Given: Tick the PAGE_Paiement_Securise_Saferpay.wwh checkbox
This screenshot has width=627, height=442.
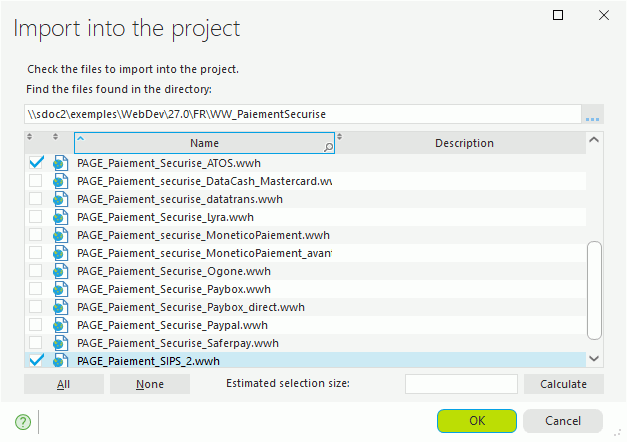Looking at the screenshot, I should (36, 343).
